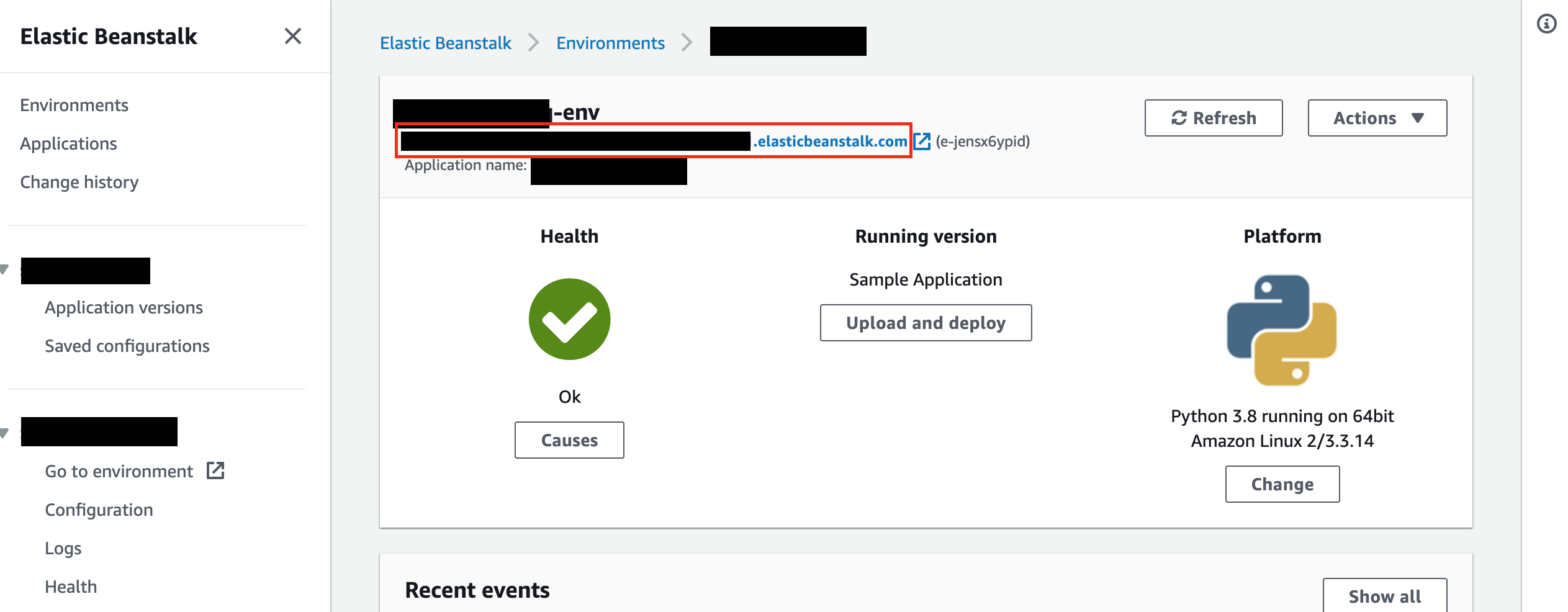
Task: Show all recent events
Action: 1385,595
